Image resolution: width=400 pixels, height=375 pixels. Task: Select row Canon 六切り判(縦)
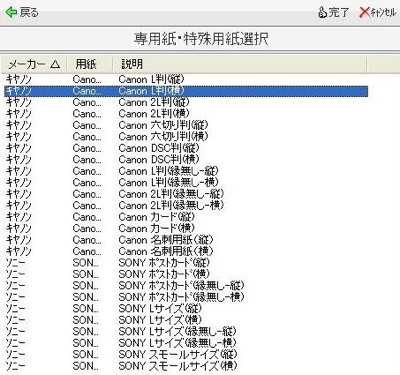186,125
